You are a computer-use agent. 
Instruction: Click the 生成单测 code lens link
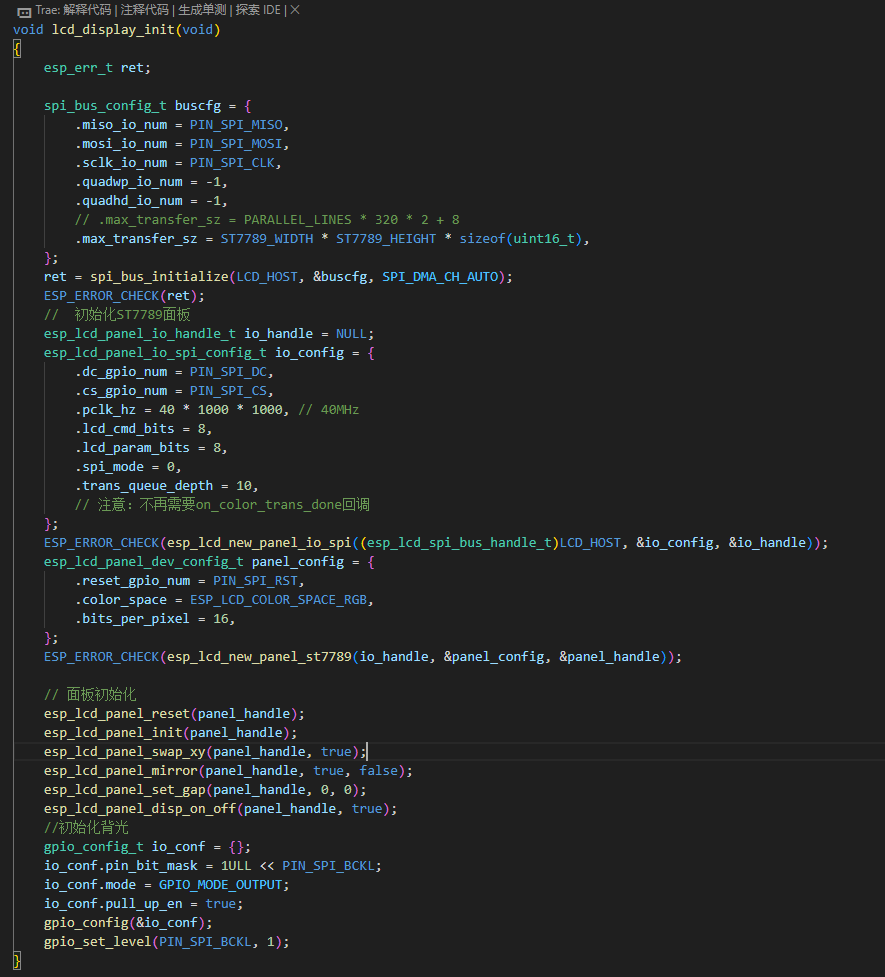pyautogui.click(x=202, y=10)
